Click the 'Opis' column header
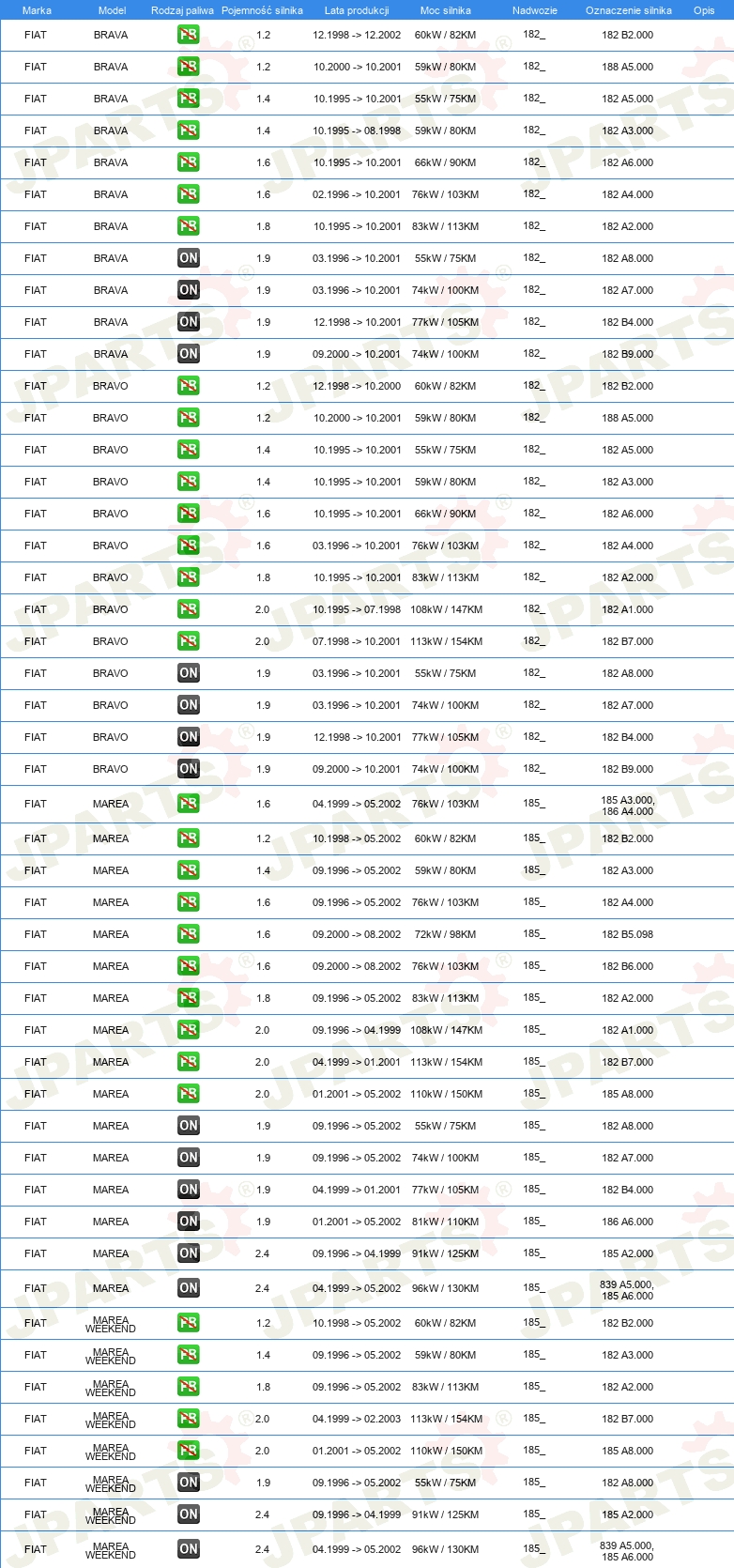 coord(704,10)
